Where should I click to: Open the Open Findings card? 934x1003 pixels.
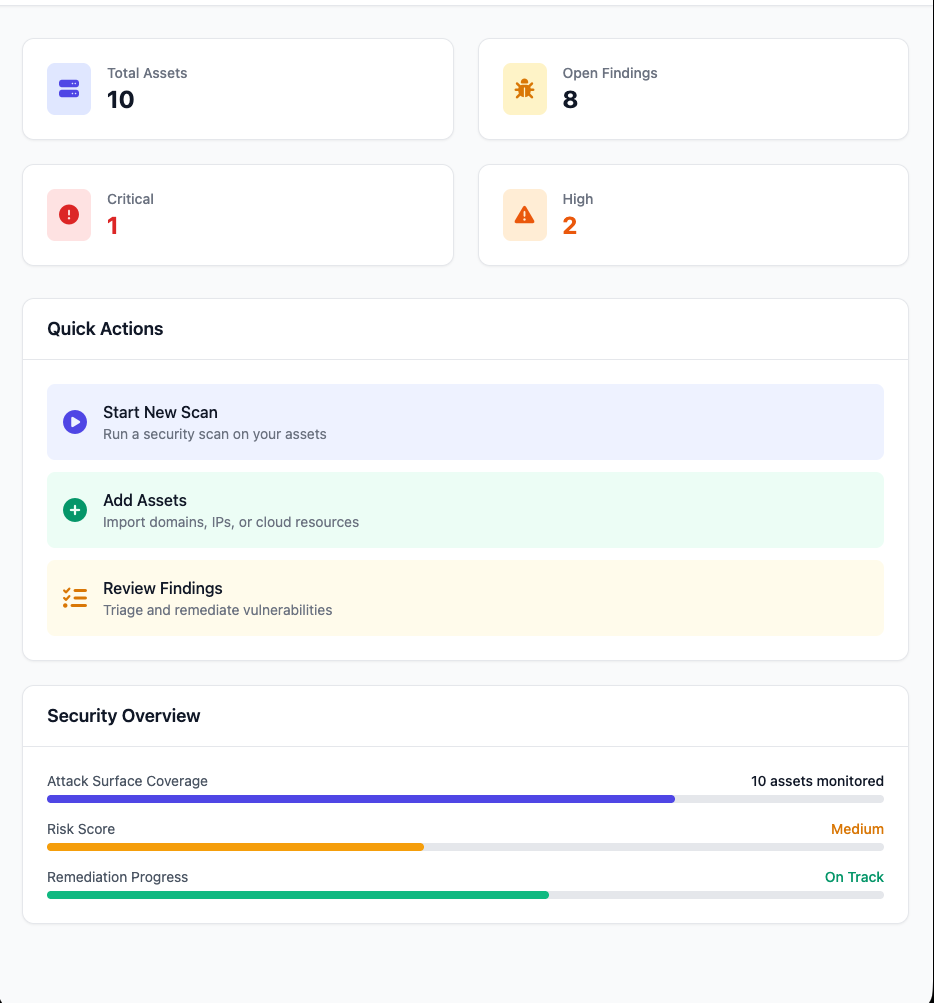coord(693,89)
